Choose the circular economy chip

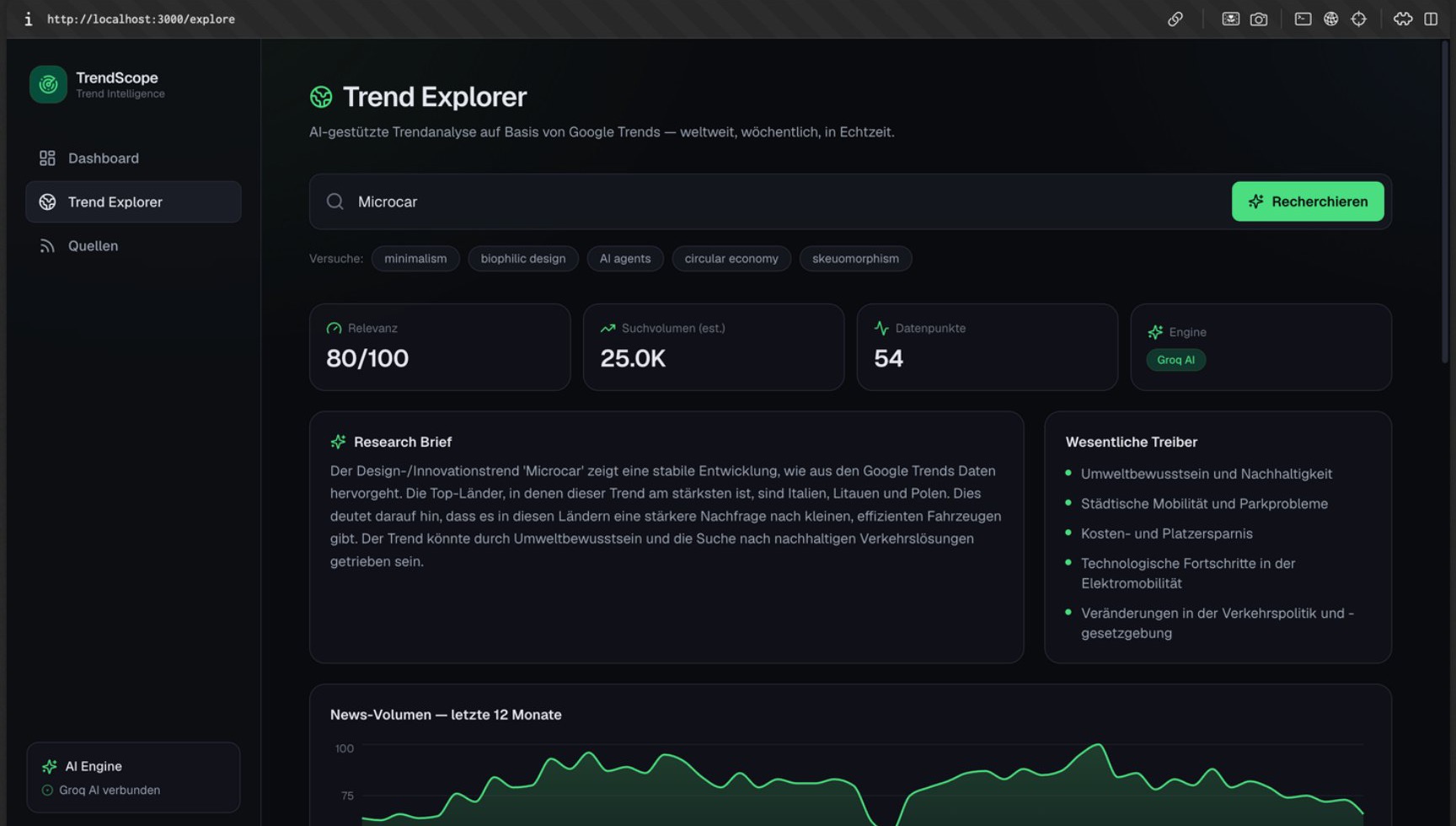[731, 259]
